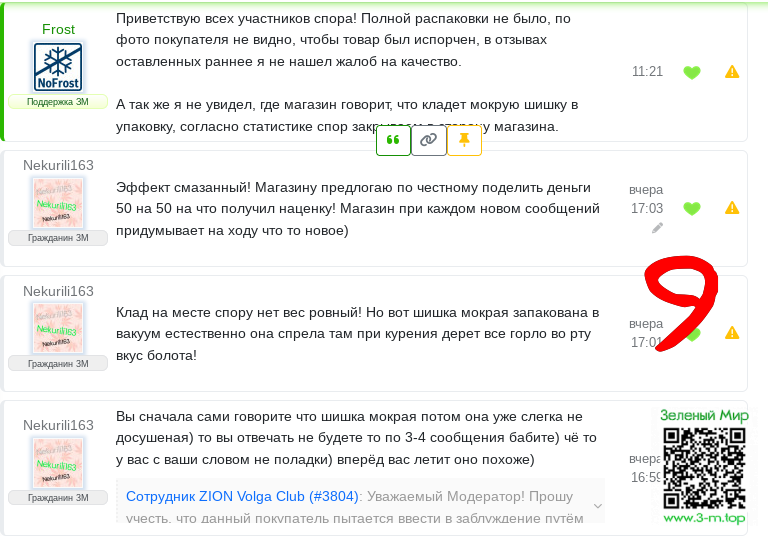The image size is (768, 536).
Task: Click the quote icon button under Frost's post
Action: (x=393, y=140)
